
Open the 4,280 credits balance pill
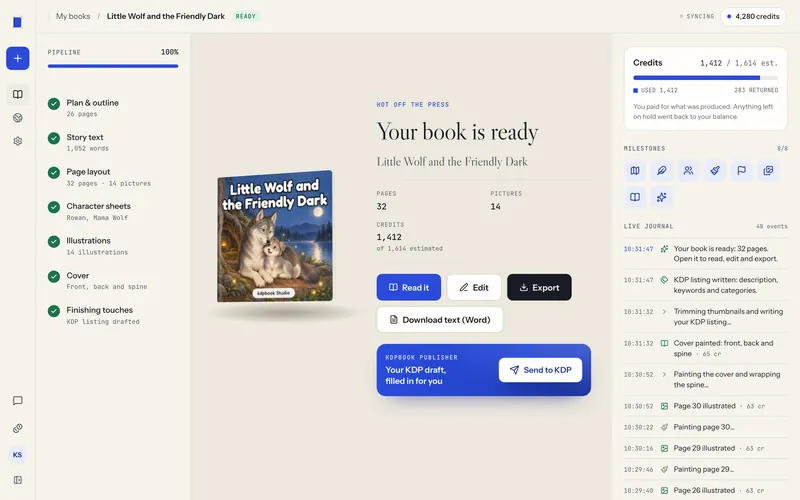click(x=753, y=16)
